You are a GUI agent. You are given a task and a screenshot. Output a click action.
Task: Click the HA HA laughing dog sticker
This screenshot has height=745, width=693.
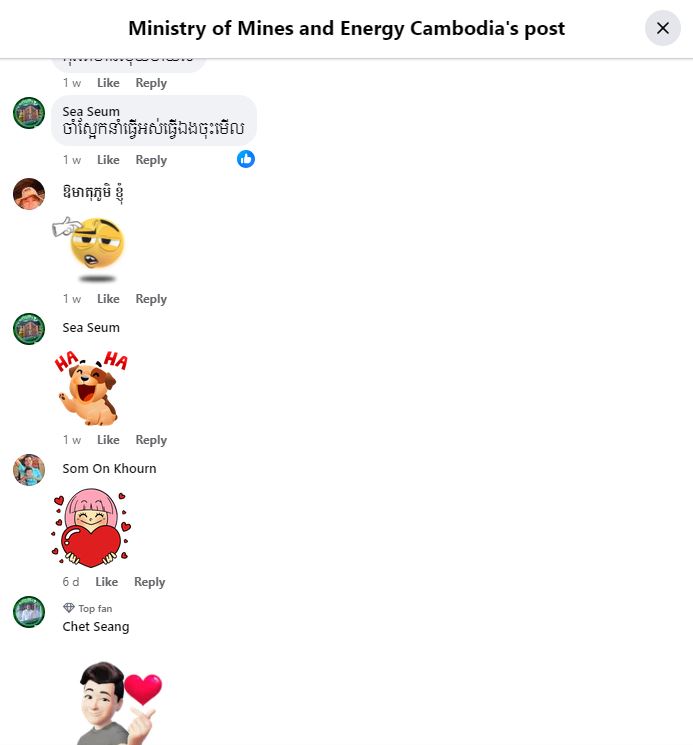point(91,388)
